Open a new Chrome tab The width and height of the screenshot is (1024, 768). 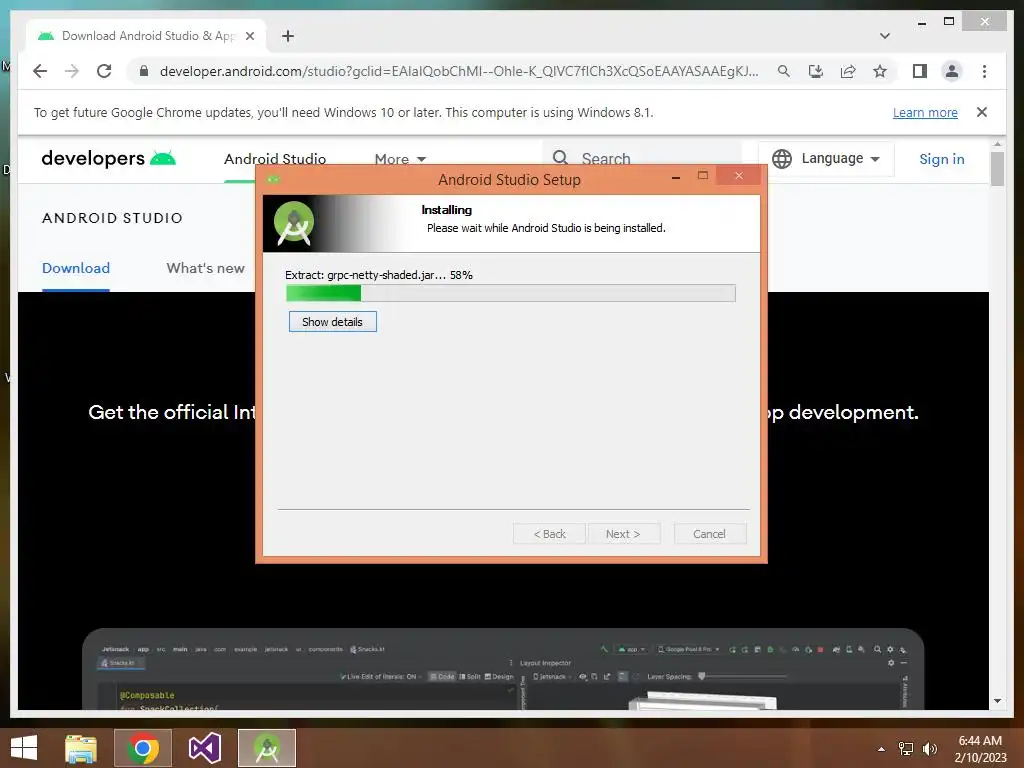point(288,36)
